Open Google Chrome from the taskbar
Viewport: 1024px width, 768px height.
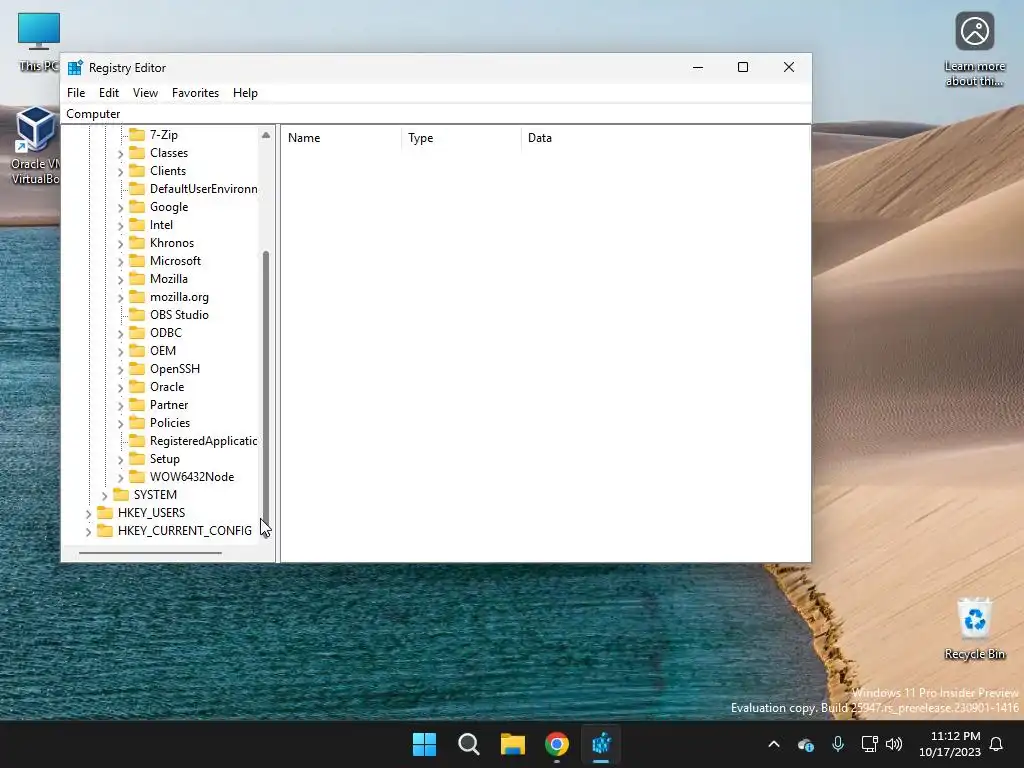(x=557, y=744)
